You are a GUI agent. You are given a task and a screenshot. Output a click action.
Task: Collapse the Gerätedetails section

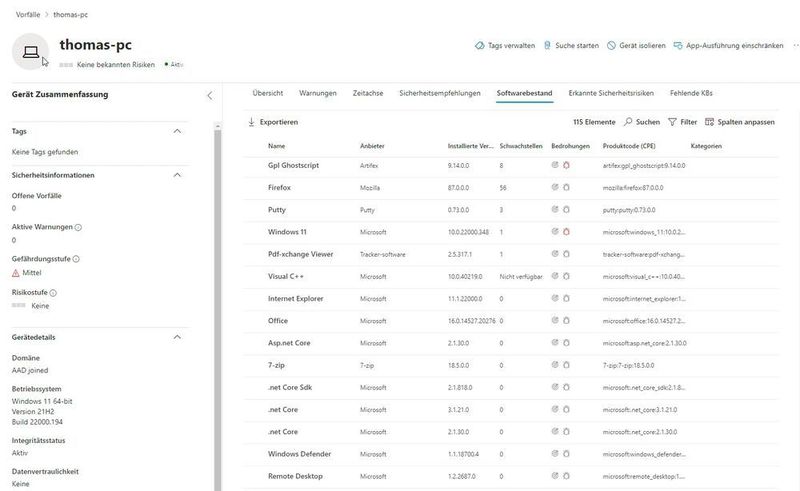(x=177, y=337)
